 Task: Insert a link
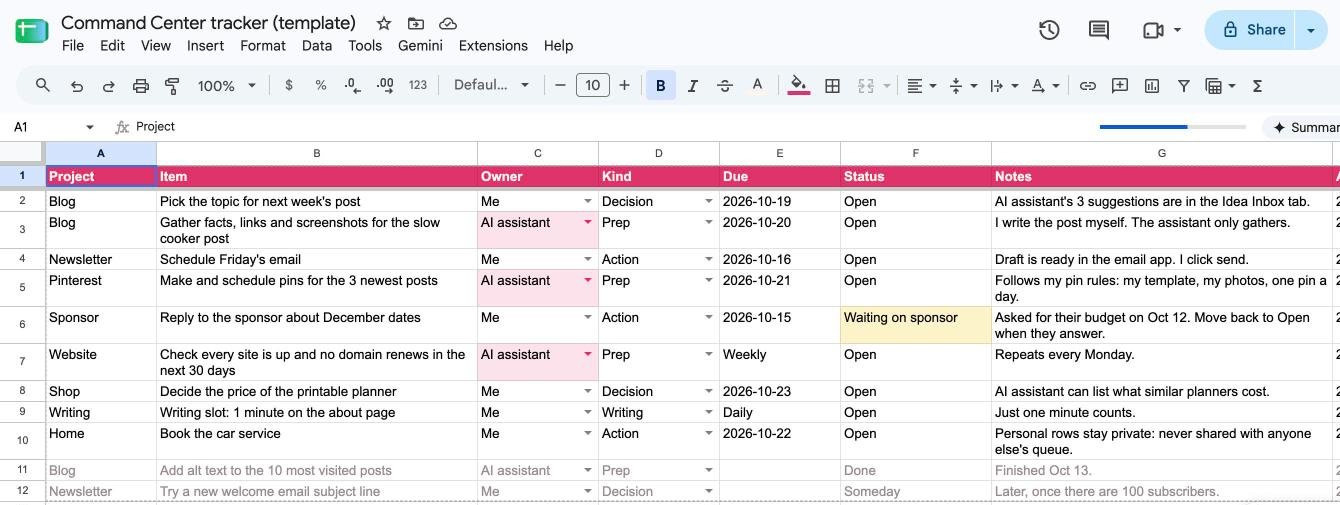(x=1088, y=86)
